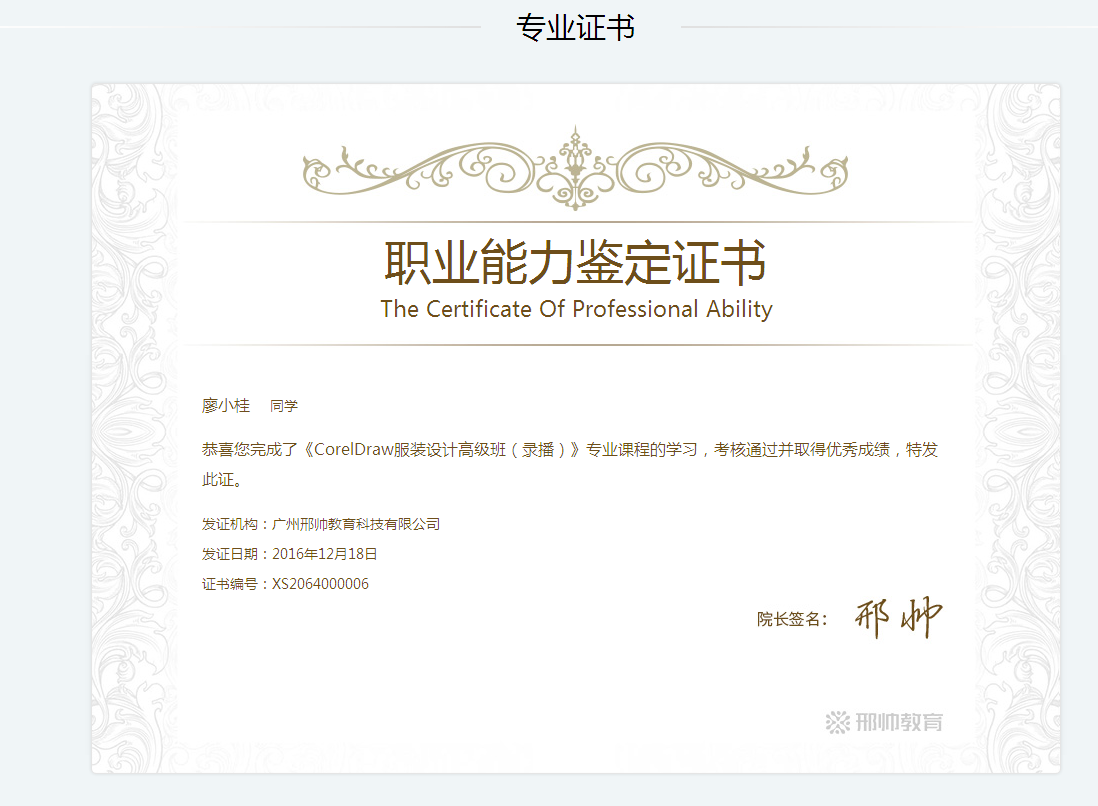Select the student name 廖小桂

tap(226, 405)
